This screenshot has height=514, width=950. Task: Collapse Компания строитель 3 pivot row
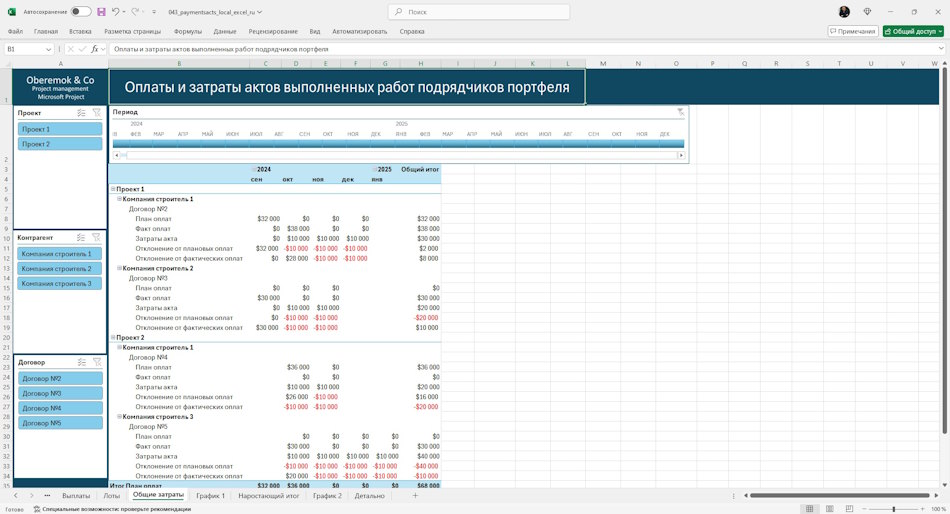[119, 417]
